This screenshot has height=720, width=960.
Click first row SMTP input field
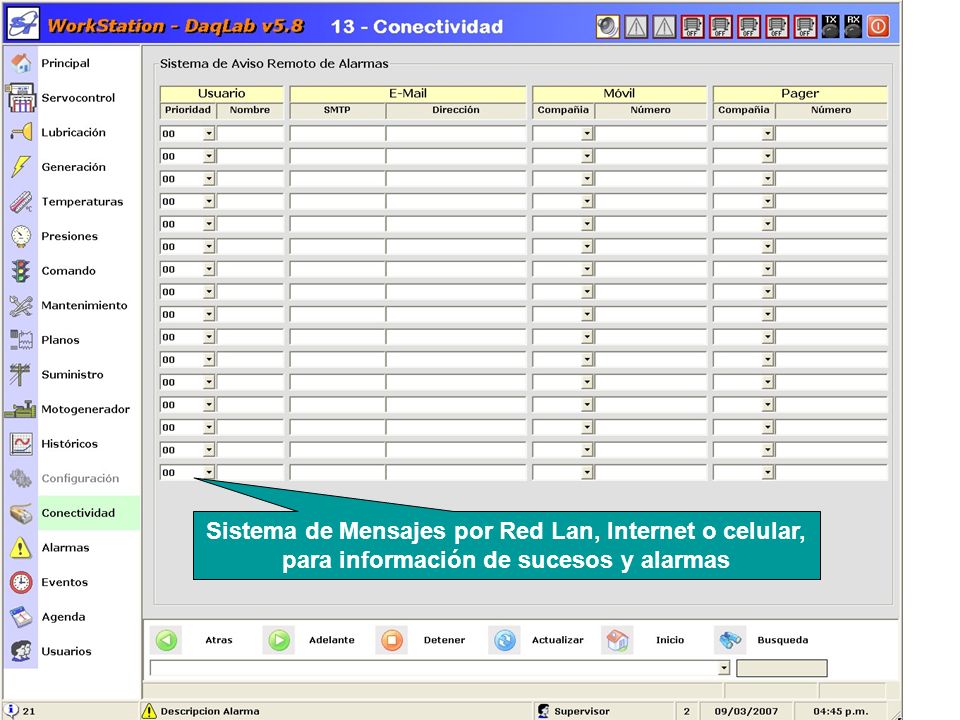[337, 133]
